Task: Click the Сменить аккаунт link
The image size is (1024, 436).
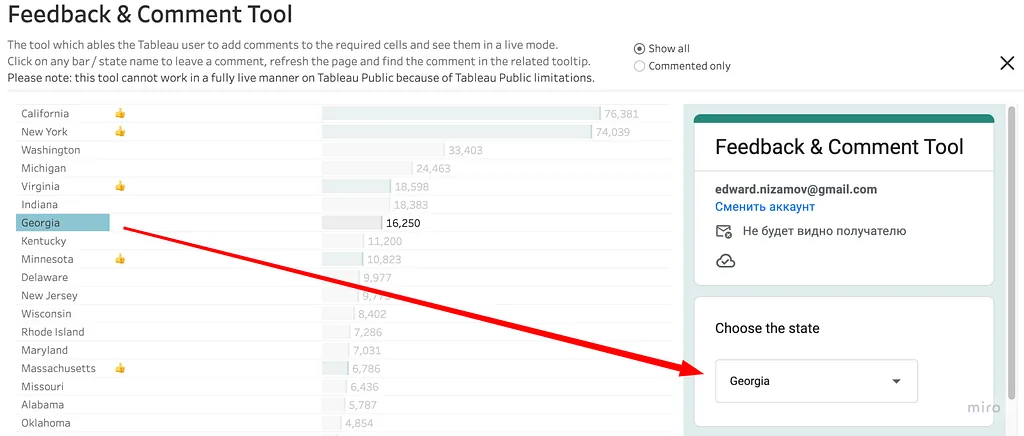Action: point(765,207)
